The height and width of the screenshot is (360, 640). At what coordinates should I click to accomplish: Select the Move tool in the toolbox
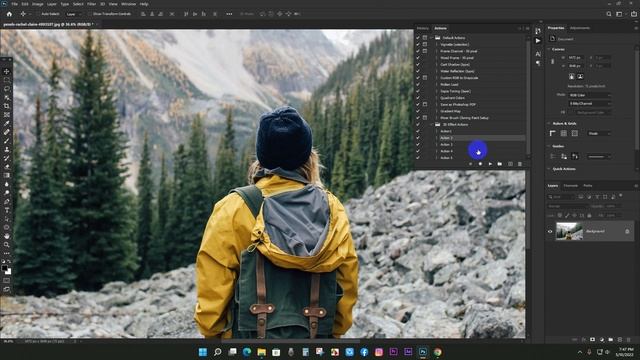click(x=7, y=71)
